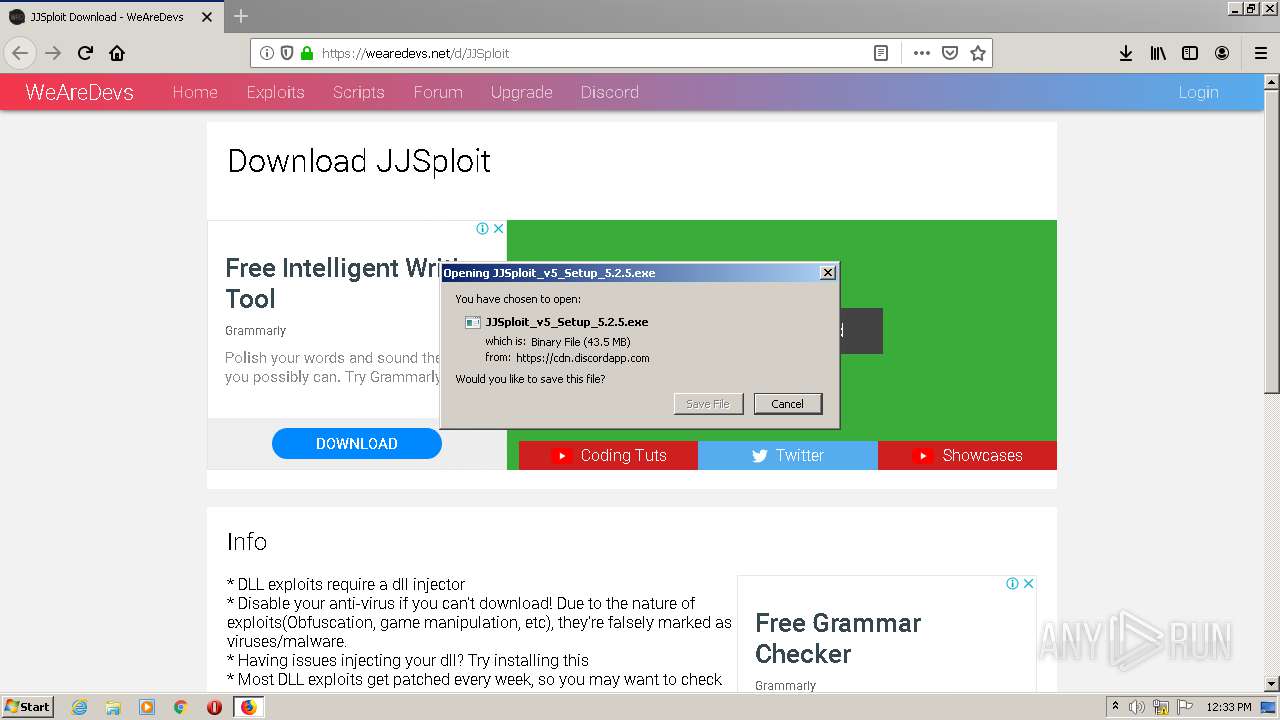The image size is (1280, 720).
Task: Open the Upgrade nav item
Action: click(x=521, y=92)
